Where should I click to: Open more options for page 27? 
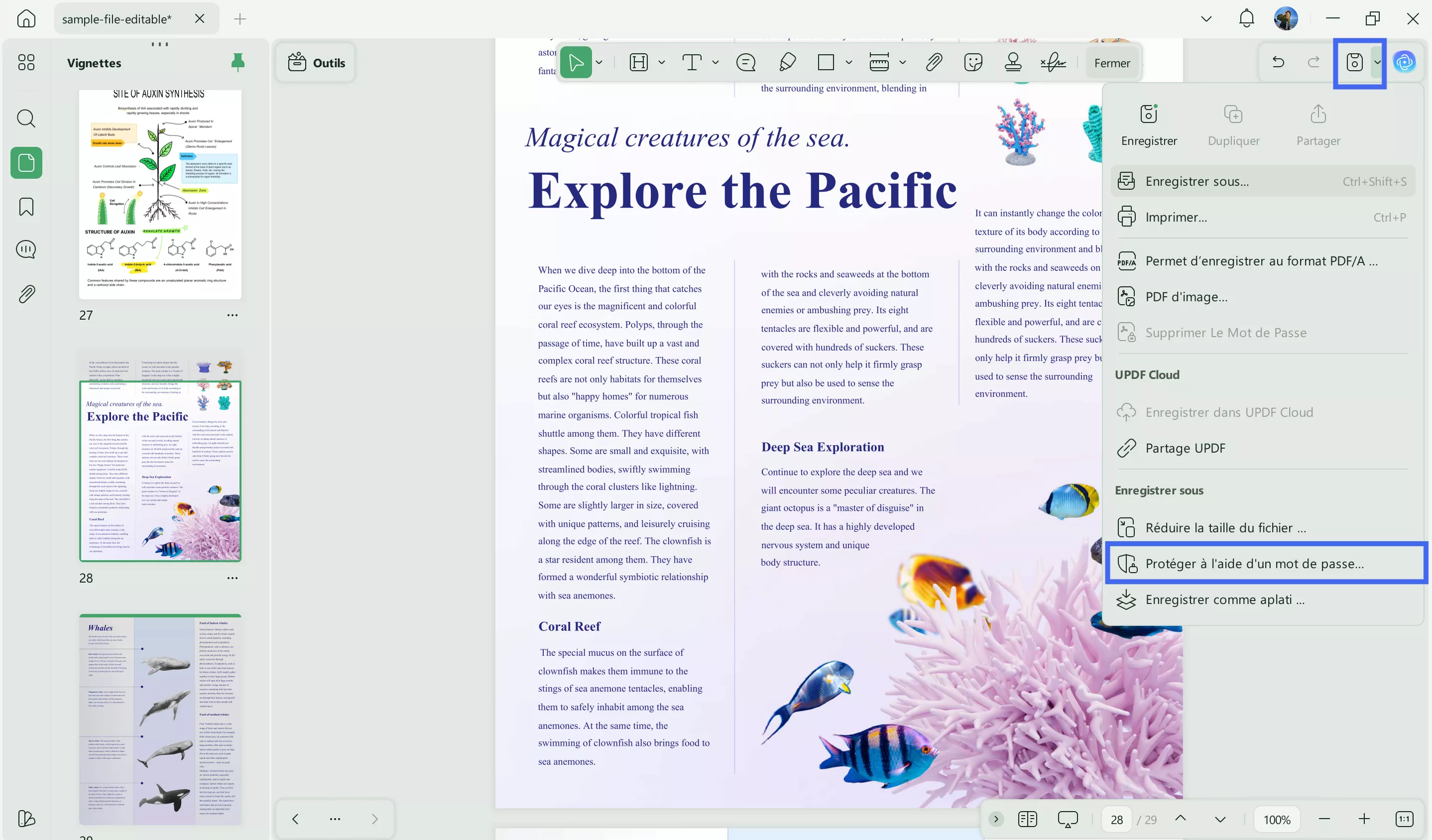tap(233, 315)
